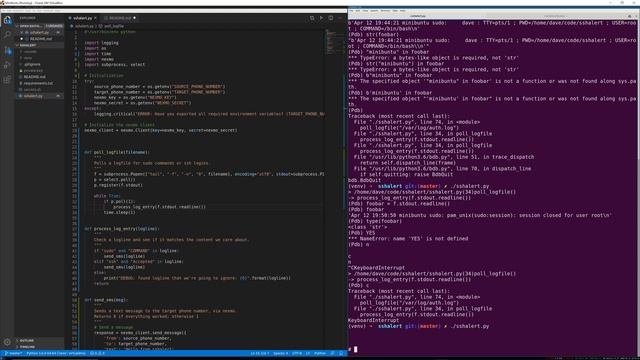Click the feedback icon in status bar
This screenshot has width=640, height=360.
pyautogui.click(x=333, y=353)
